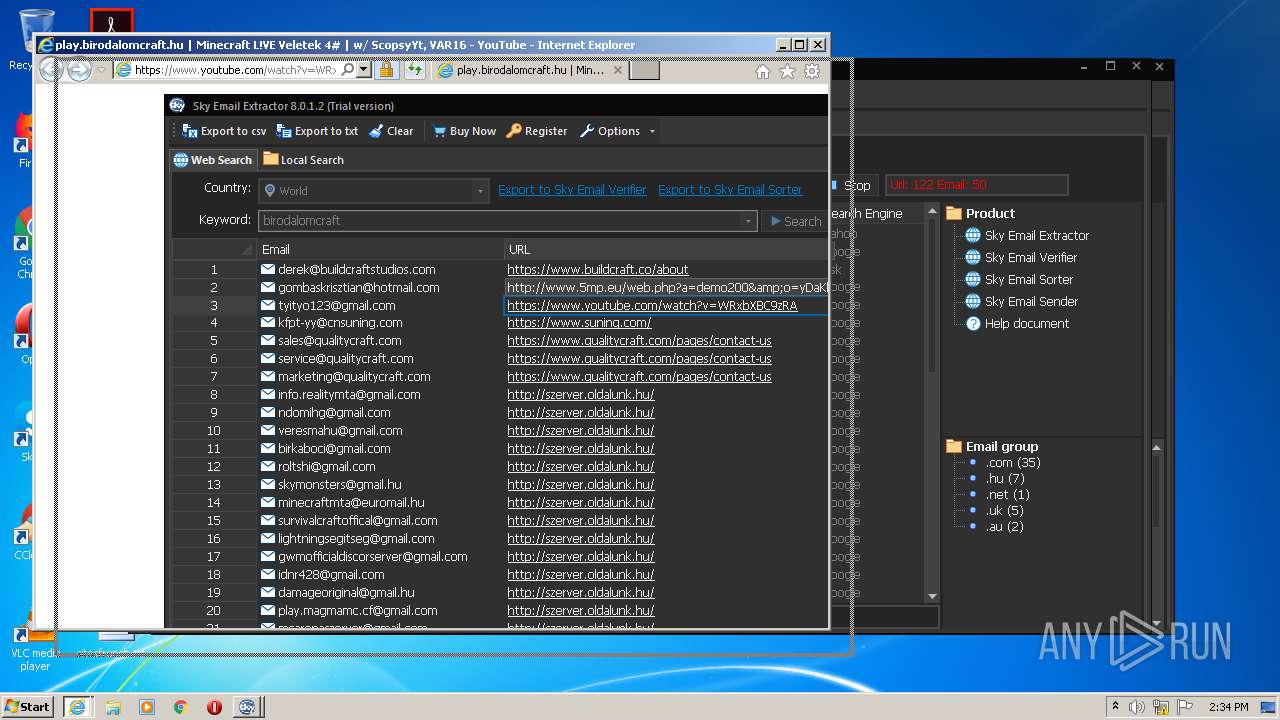Expand the Keyword combo box arrow
Image resolution: width=1280 pixels, height=720 pixels.
pos(750,221)
